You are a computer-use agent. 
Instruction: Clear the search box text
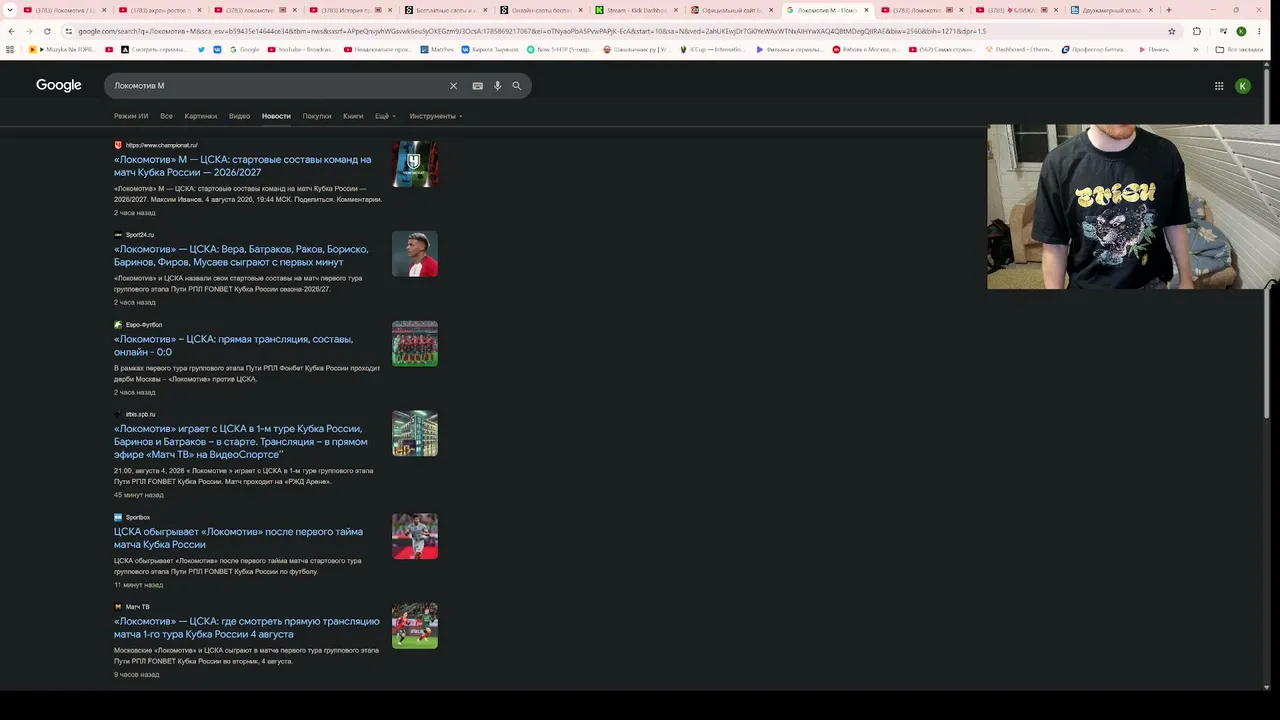453,86
